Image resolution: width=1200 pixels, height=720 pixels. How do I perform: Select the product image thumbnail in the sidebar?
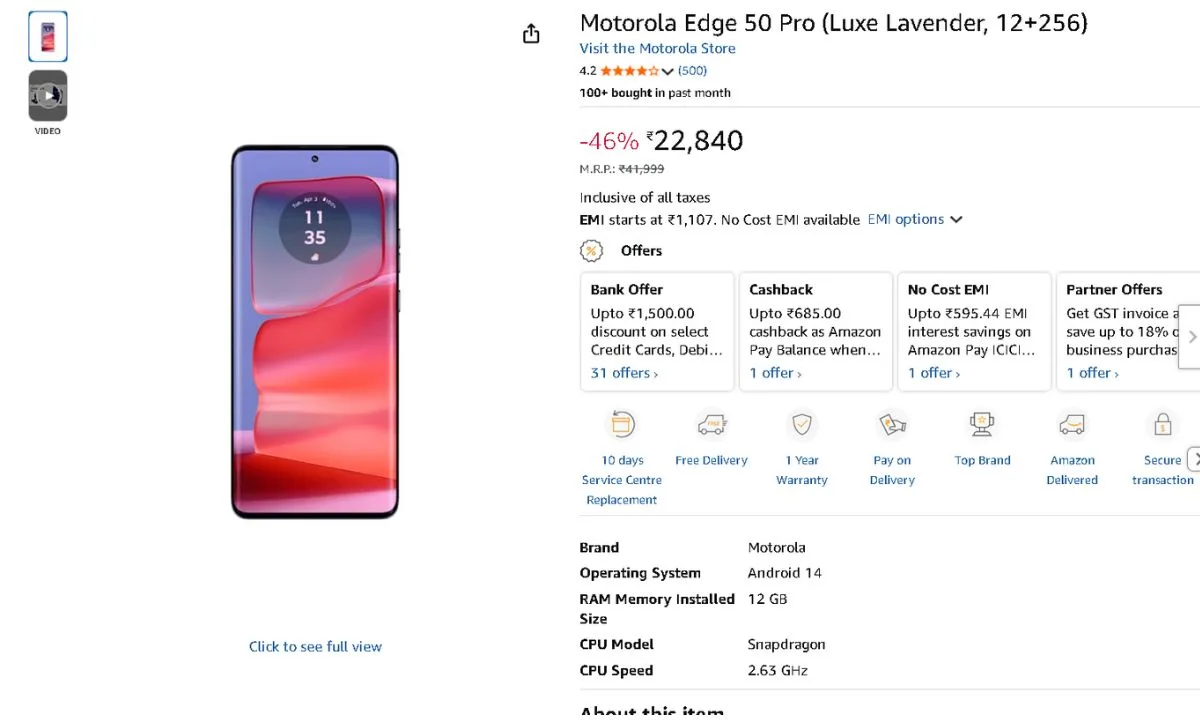47,36
